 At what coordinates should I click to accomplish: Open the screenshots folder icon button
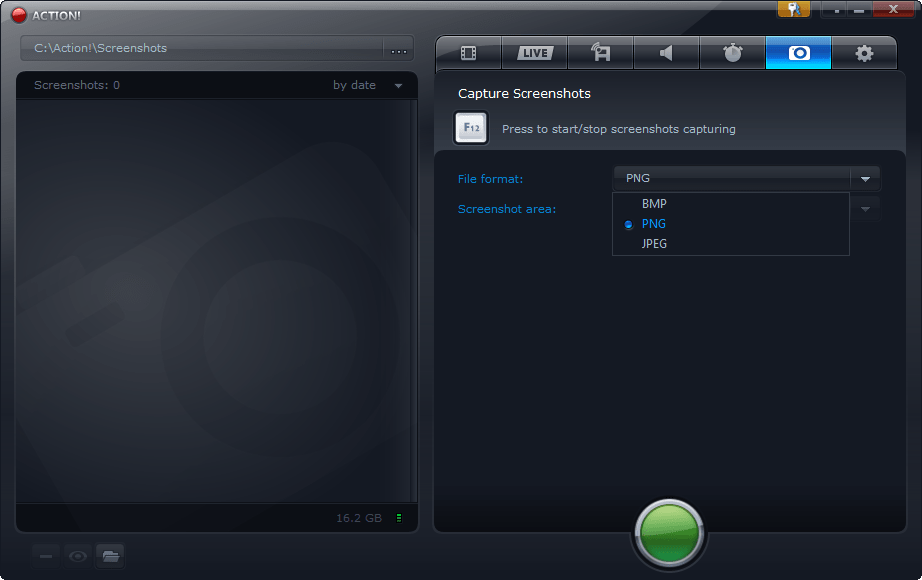(110, 556)
